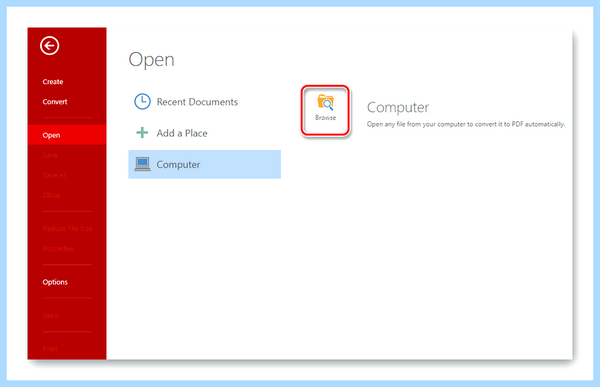Choose the Add a Place label

182,133
